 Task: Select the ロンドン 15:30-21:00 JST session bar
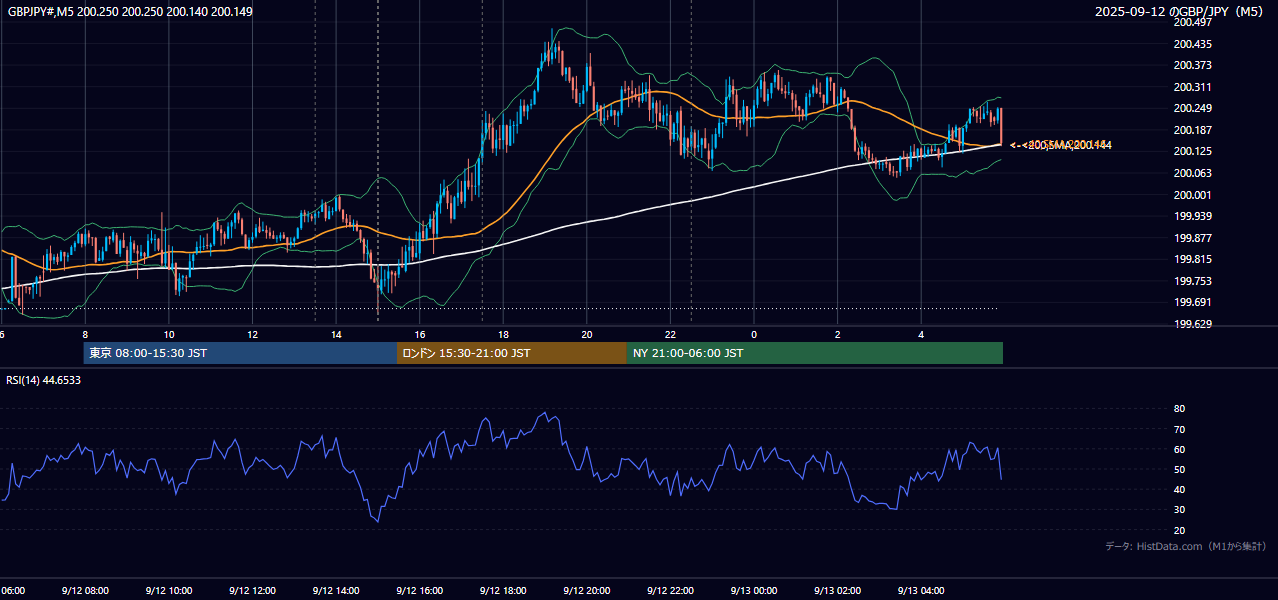pos(512,353)
